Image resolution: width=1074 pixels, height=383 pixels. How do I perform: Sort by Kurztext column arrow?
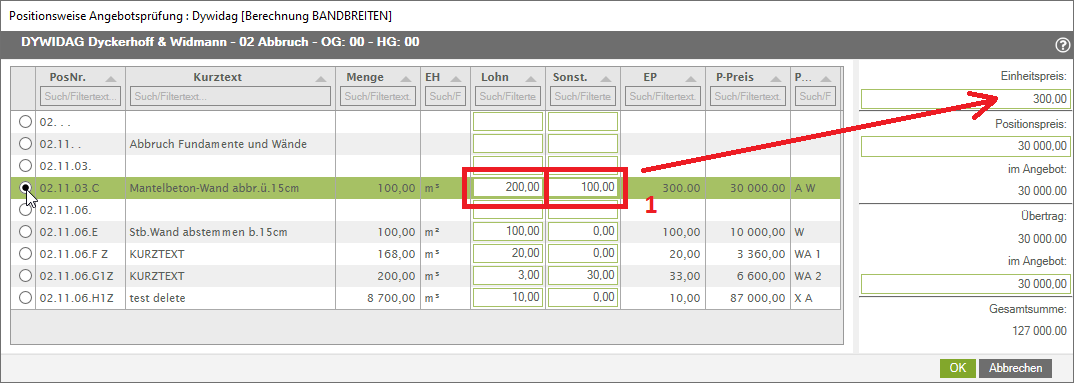click(321, 78)
